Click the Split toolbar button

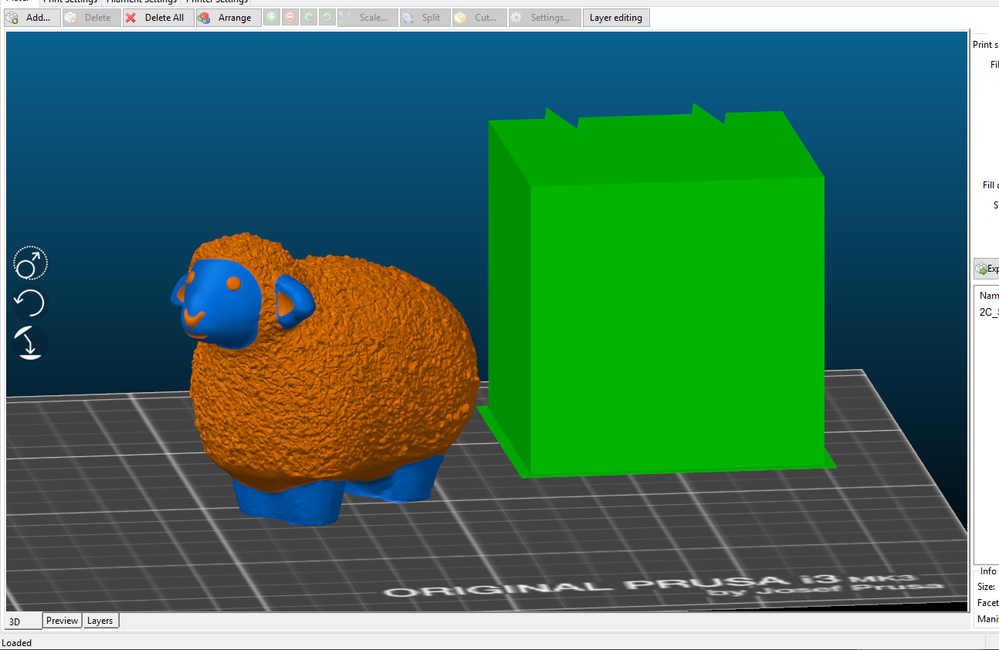(x=424, y=18)
